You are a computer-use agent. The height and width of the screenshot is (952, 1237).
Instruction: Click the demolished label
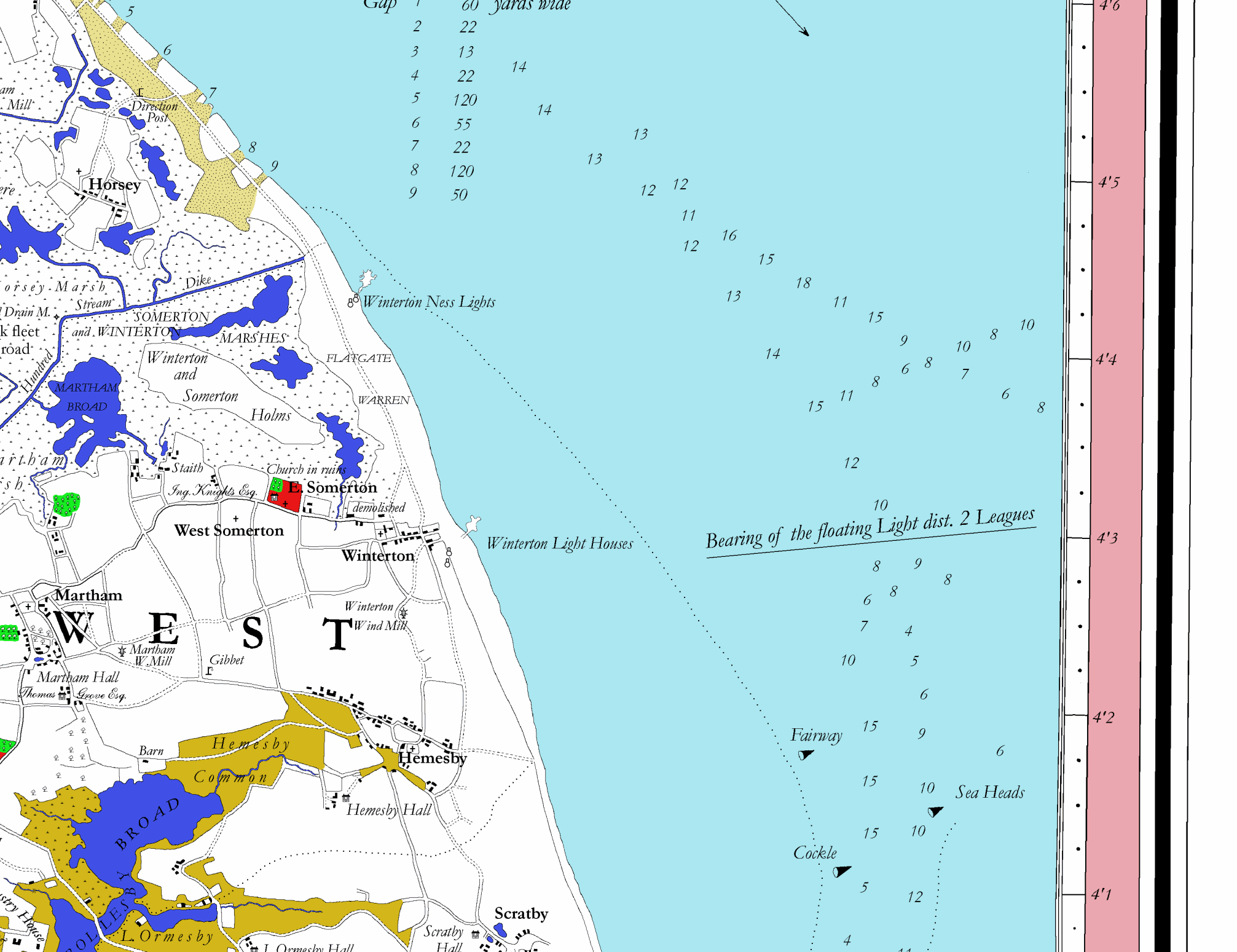pyautogui.click(x=379, y=507)
